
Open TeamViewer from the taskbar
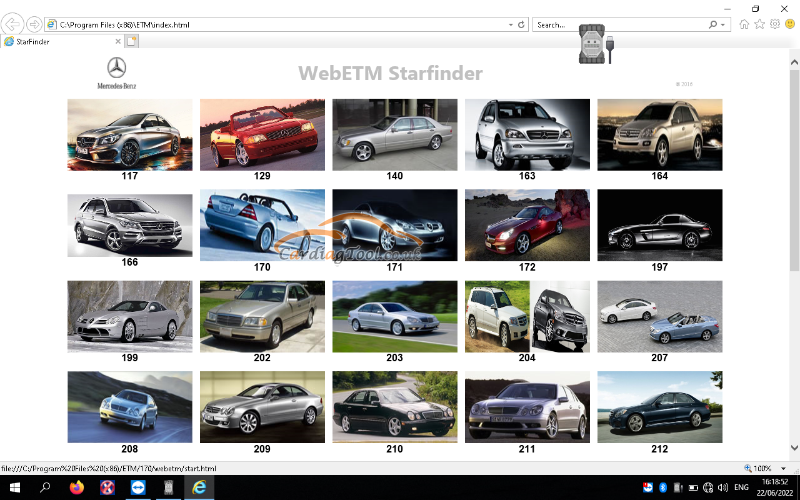(x=137, y=487)
